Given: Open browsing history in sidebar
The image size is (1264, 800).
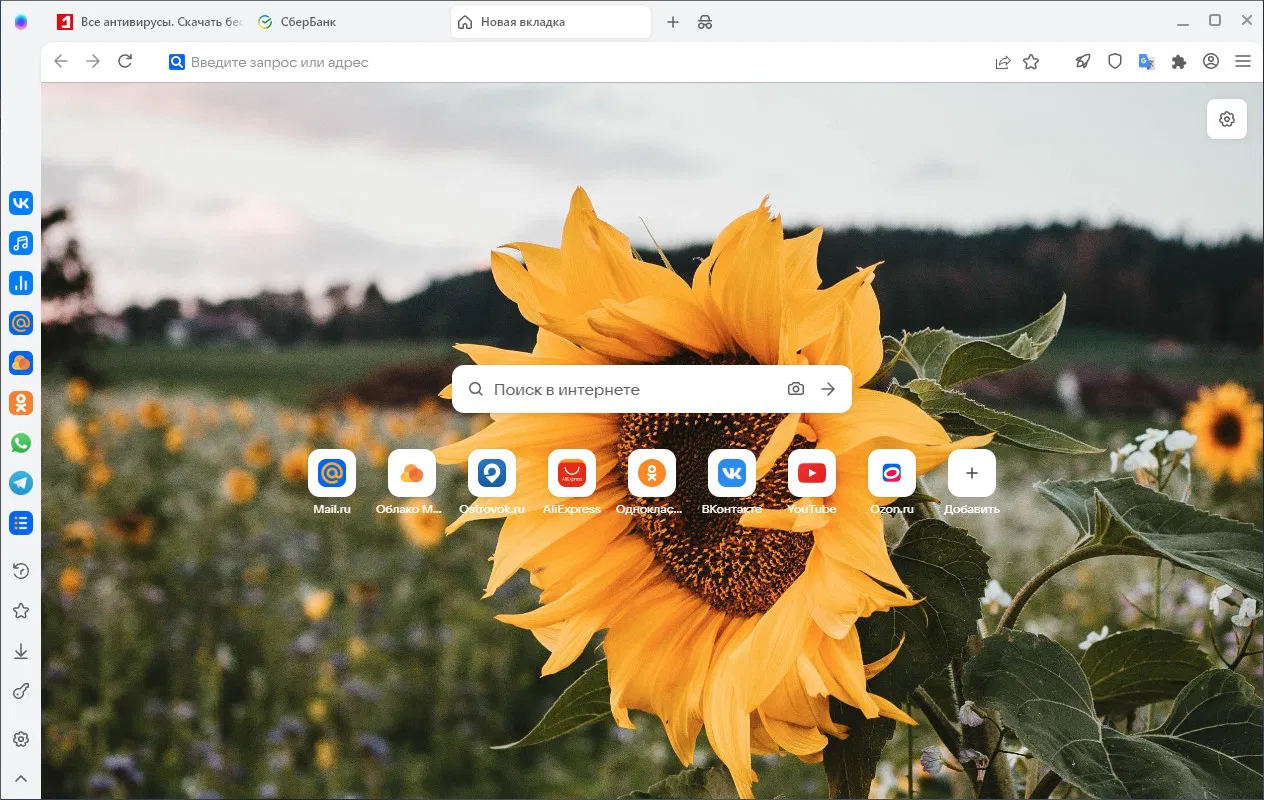Looking at the screenshot, I should (20, 571).
